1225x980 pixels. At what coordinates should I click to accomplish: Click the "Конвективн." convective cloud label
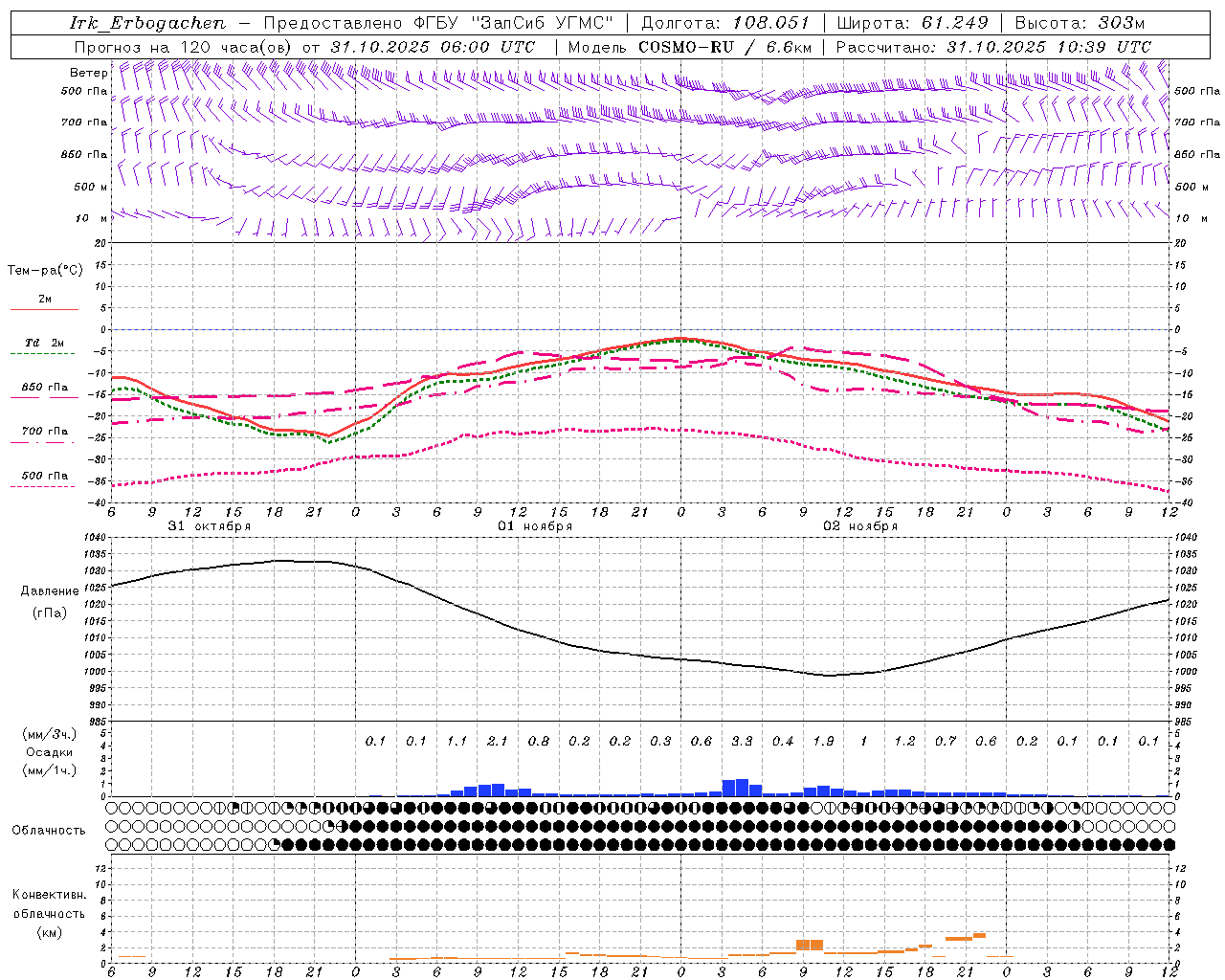click(x=49, y=895)
